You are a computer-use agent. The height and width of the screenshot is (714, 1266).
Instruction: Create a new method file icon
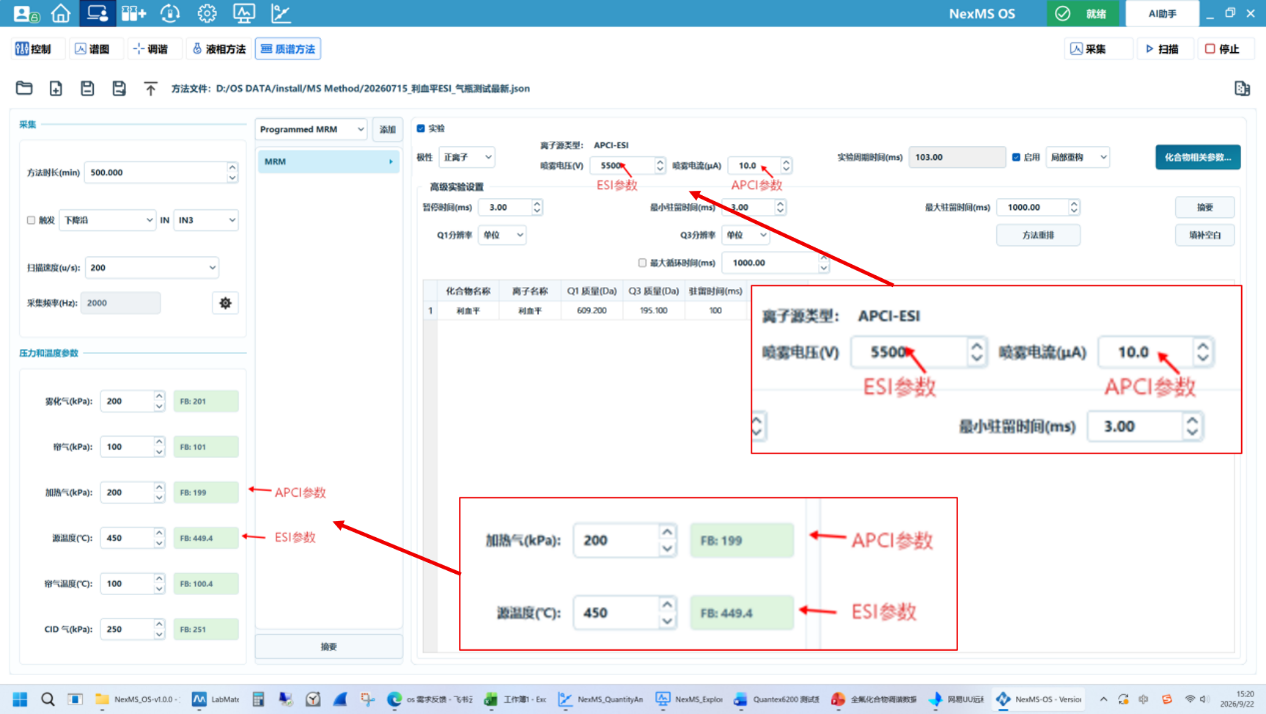(x=56, y=88)
